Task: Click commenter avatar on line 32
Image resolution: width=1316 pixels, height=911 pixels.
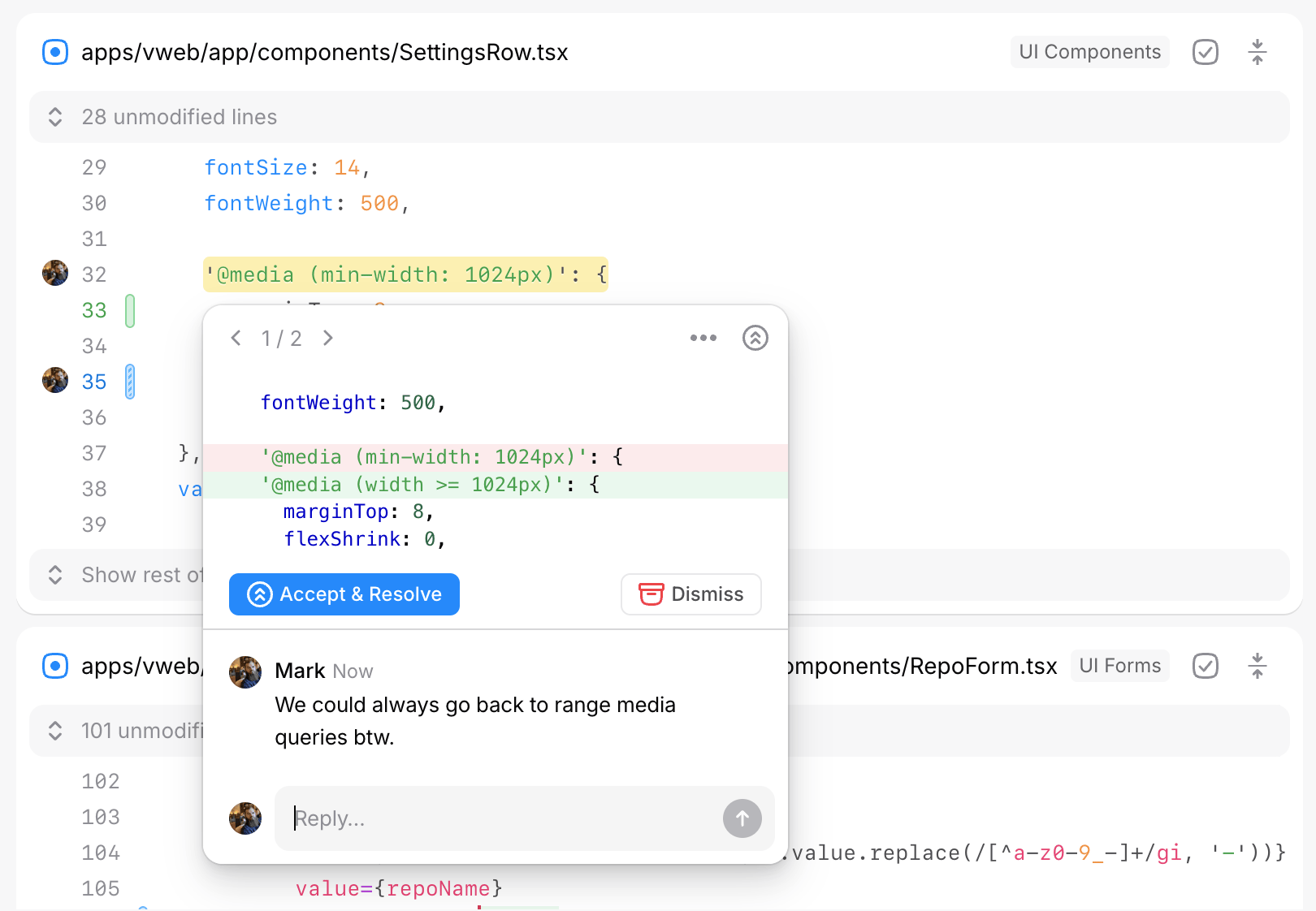Action: pyautogui.click(x=55, y=274)
